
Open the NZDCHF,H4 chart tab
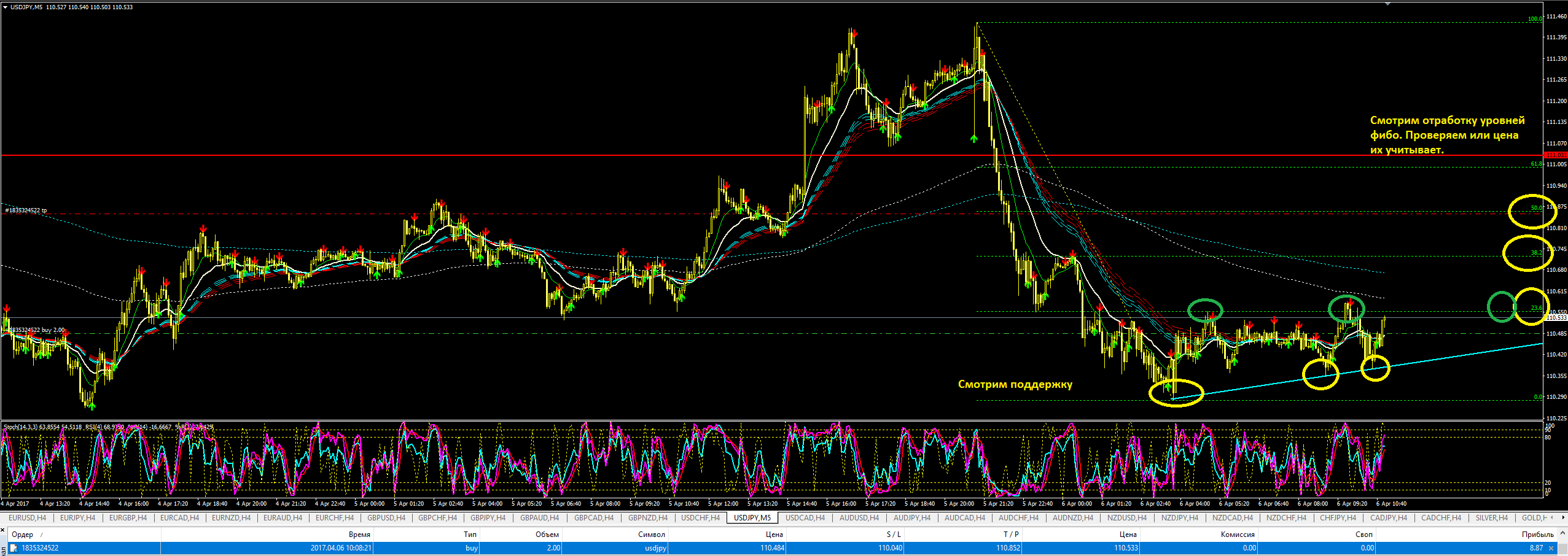click(x=1286, y=518)
